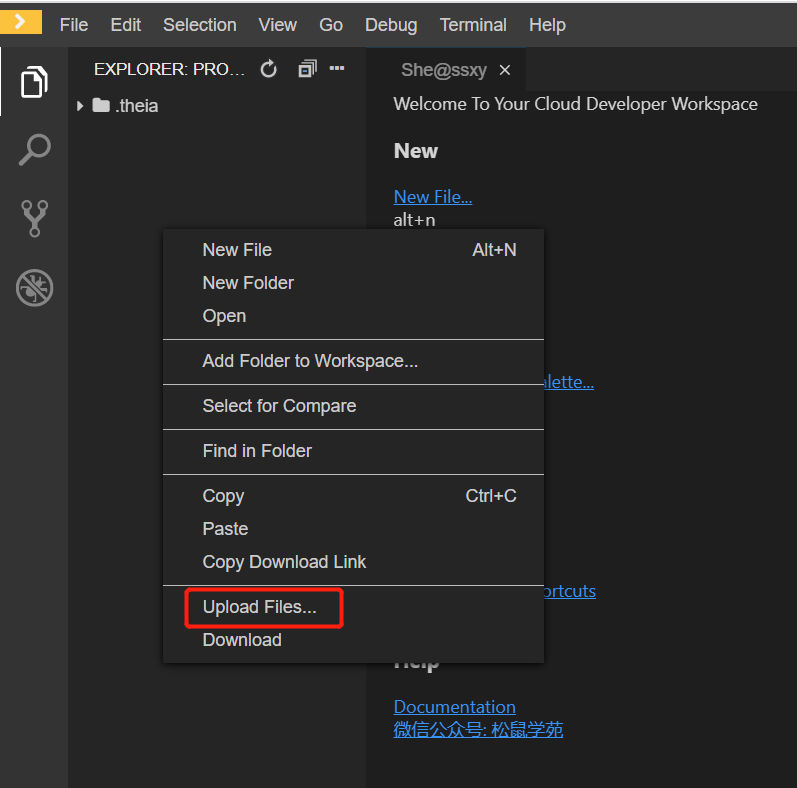Select Open in the context menu

click(353, 316)
